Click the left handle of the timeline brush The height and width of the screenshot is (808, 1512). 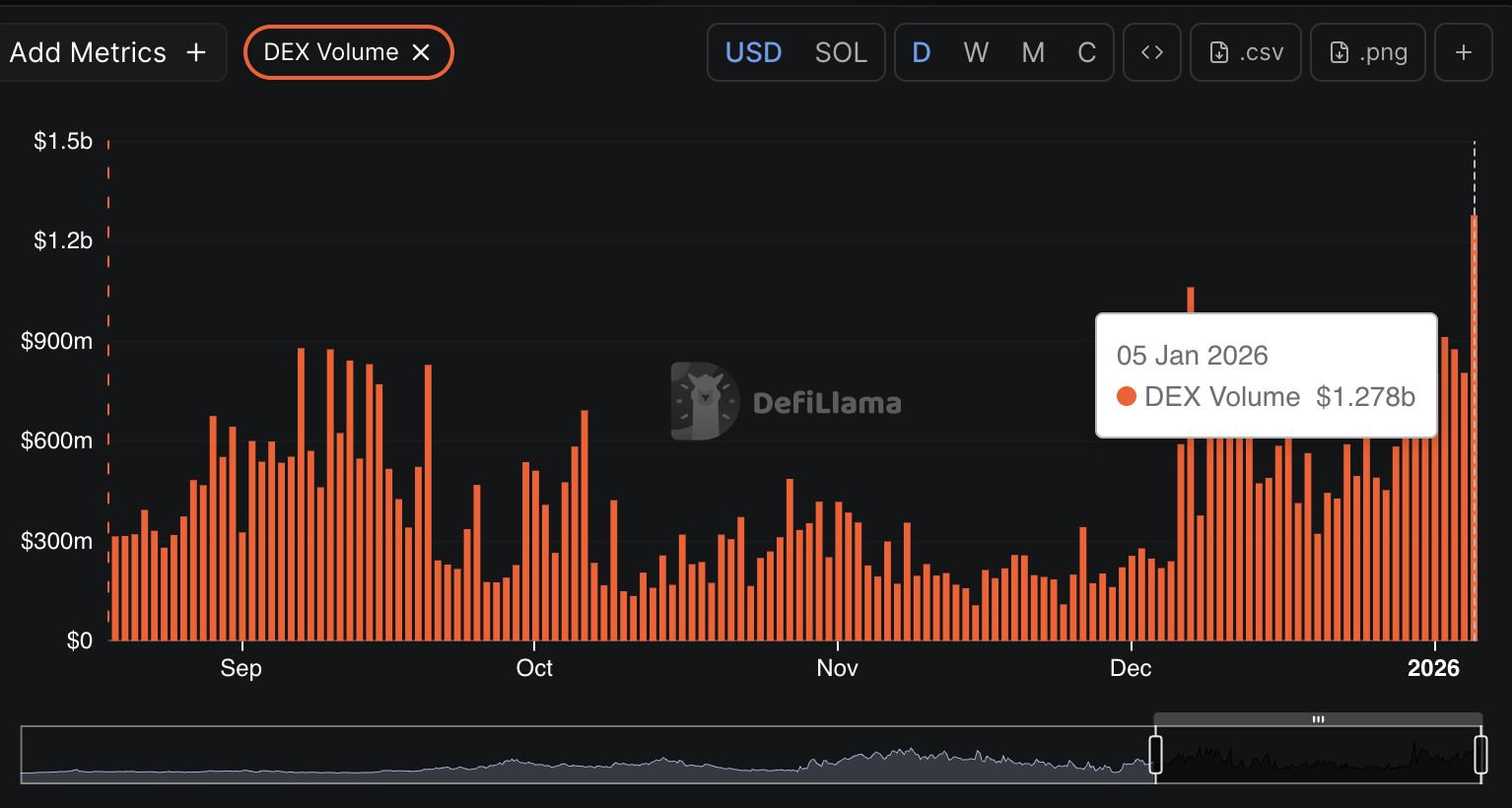coord(1157,754)
